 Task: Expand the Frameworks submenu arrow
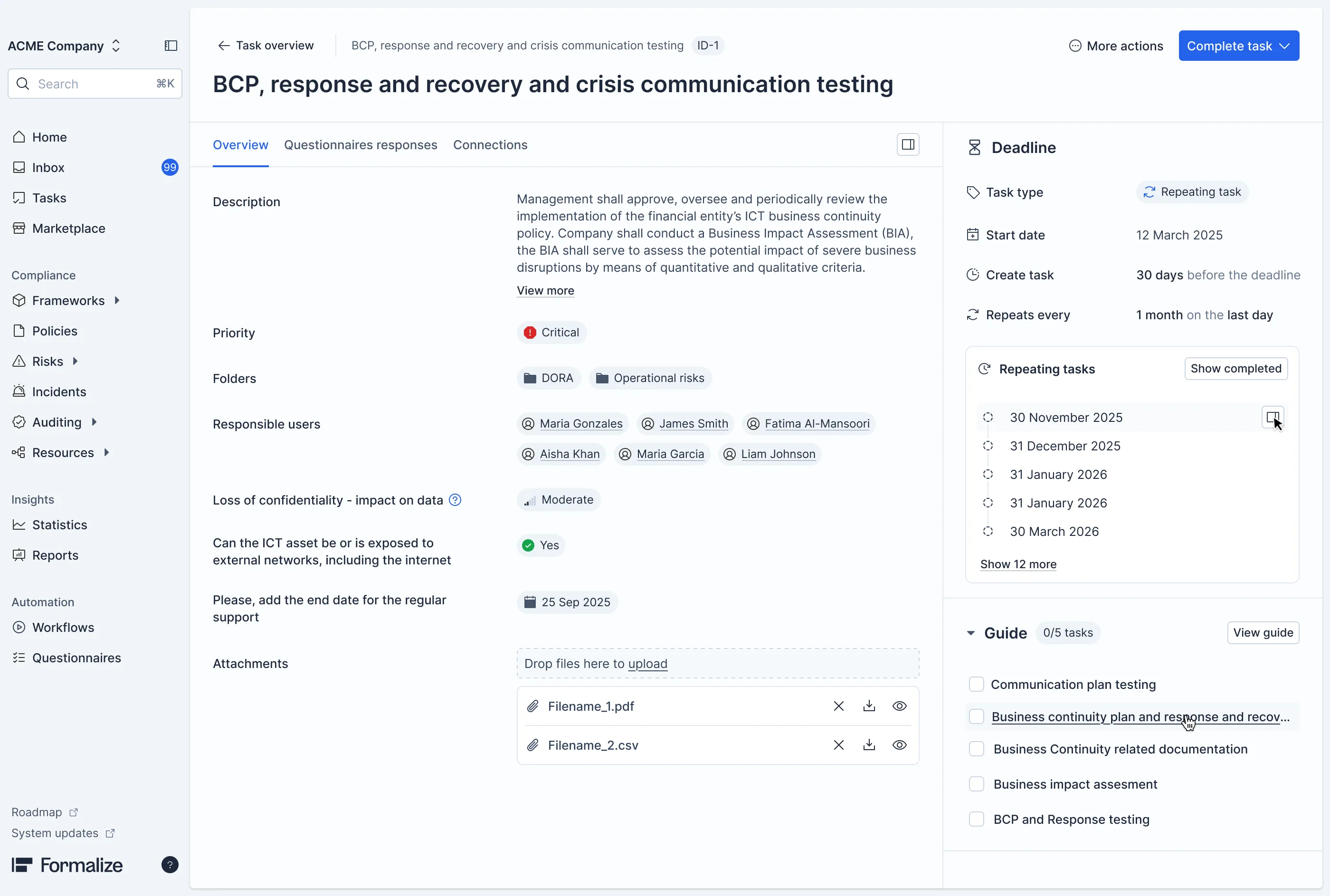[x=117, y=301]
